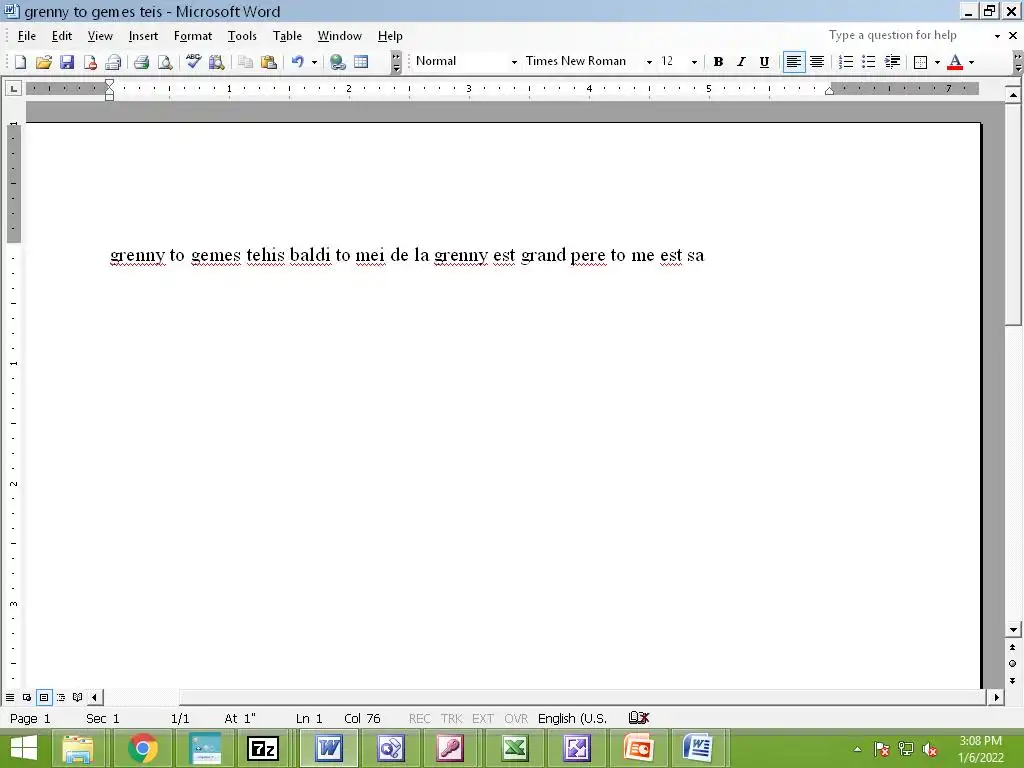Click the E-mail toolbar icon
This screenshot has height=768, width=1024.
(x=113, y=62)
